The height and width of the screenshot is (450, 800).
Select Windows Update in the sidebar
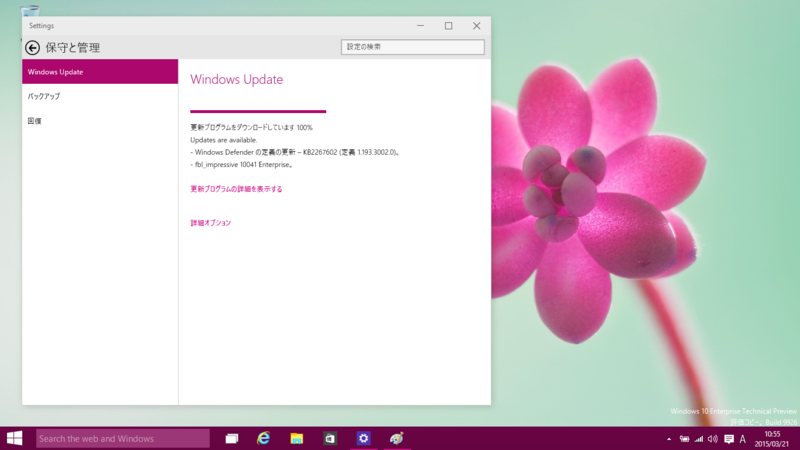click(x=100, y=72)
